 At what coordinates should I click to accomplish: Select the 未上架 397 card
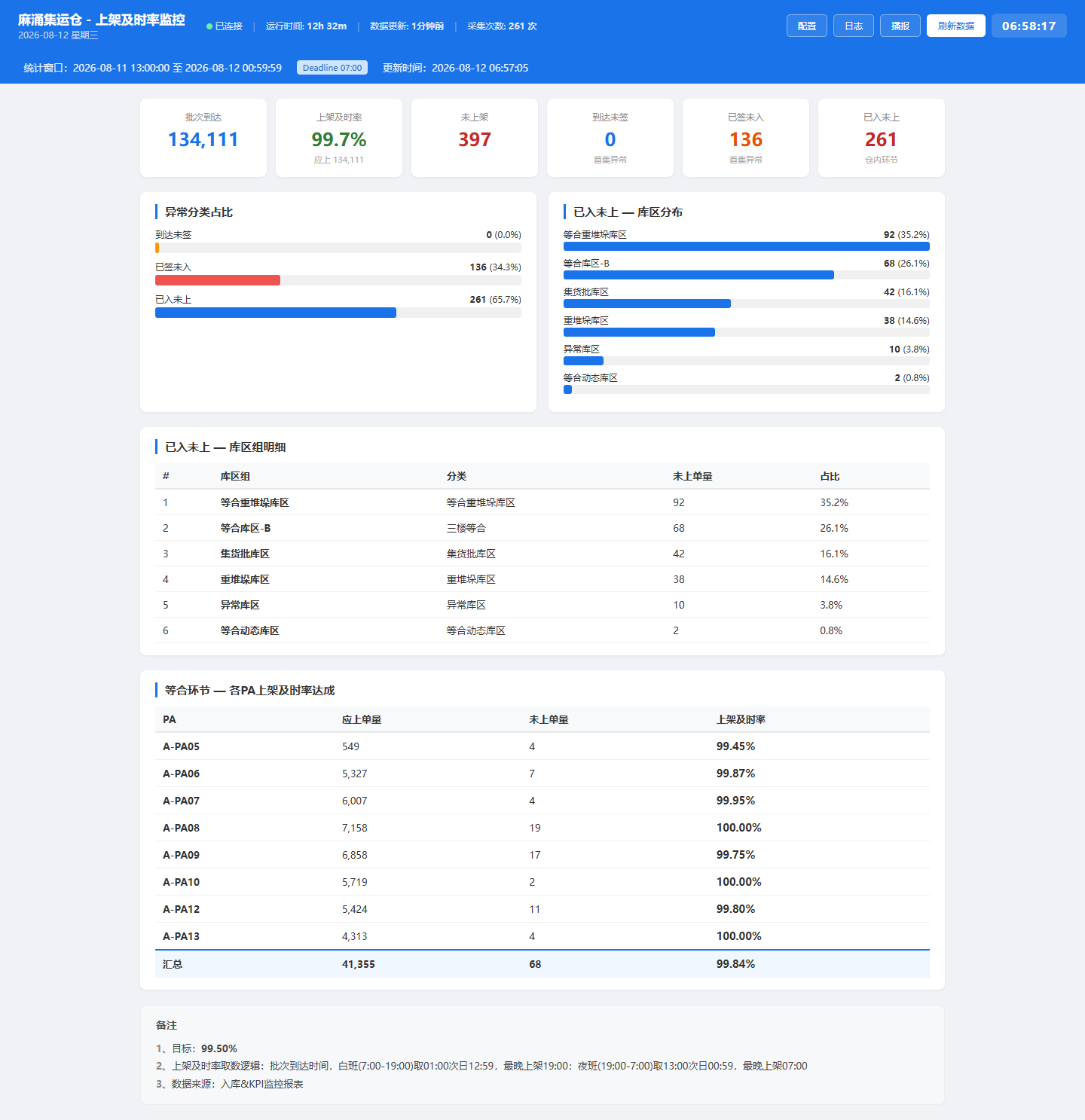(x=475, y=138)
